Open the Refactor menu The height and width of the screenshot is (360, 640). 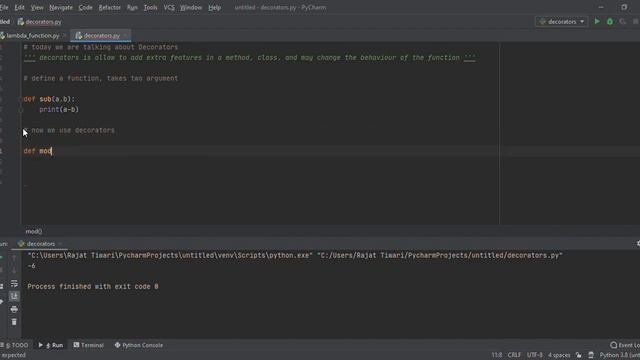click(x=109, y=7)
